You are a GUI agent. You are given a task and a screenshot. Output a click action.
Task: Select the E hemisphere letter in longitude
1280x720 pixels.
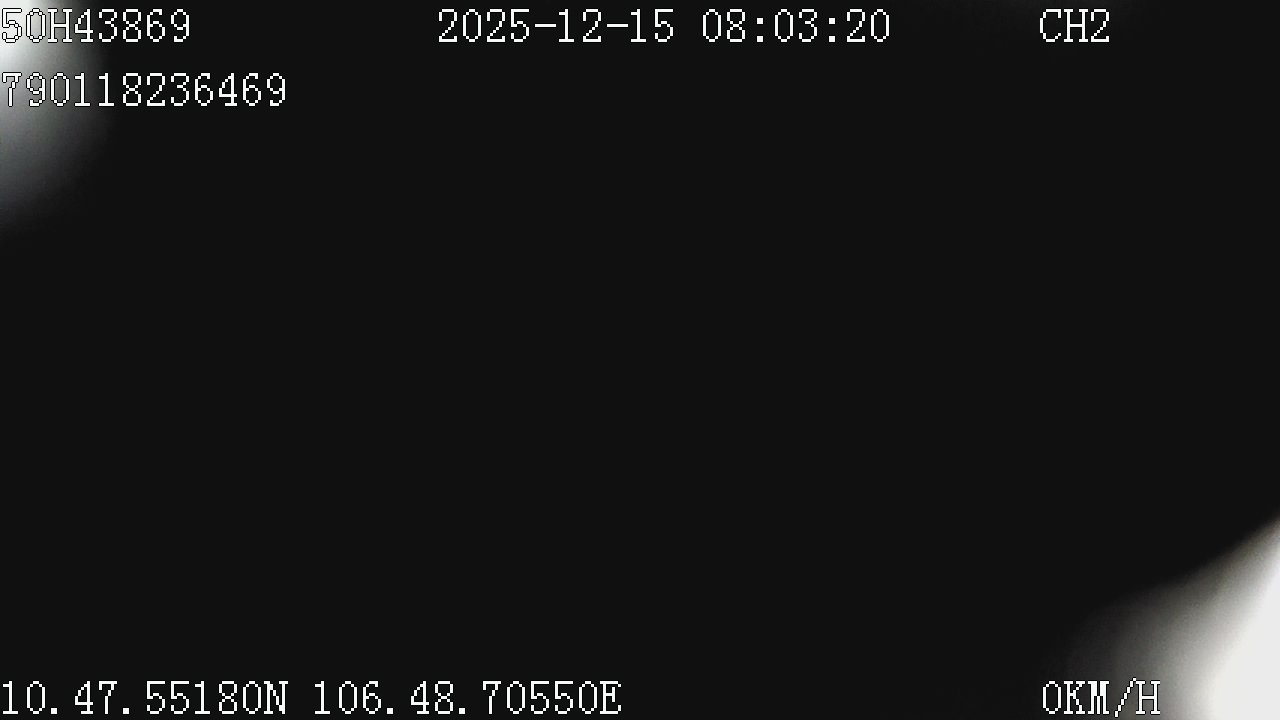[x=611, y=698]
